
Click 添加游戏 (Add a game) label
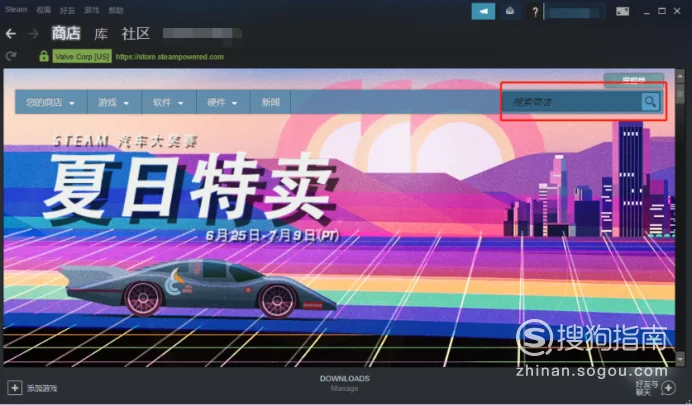42,388
